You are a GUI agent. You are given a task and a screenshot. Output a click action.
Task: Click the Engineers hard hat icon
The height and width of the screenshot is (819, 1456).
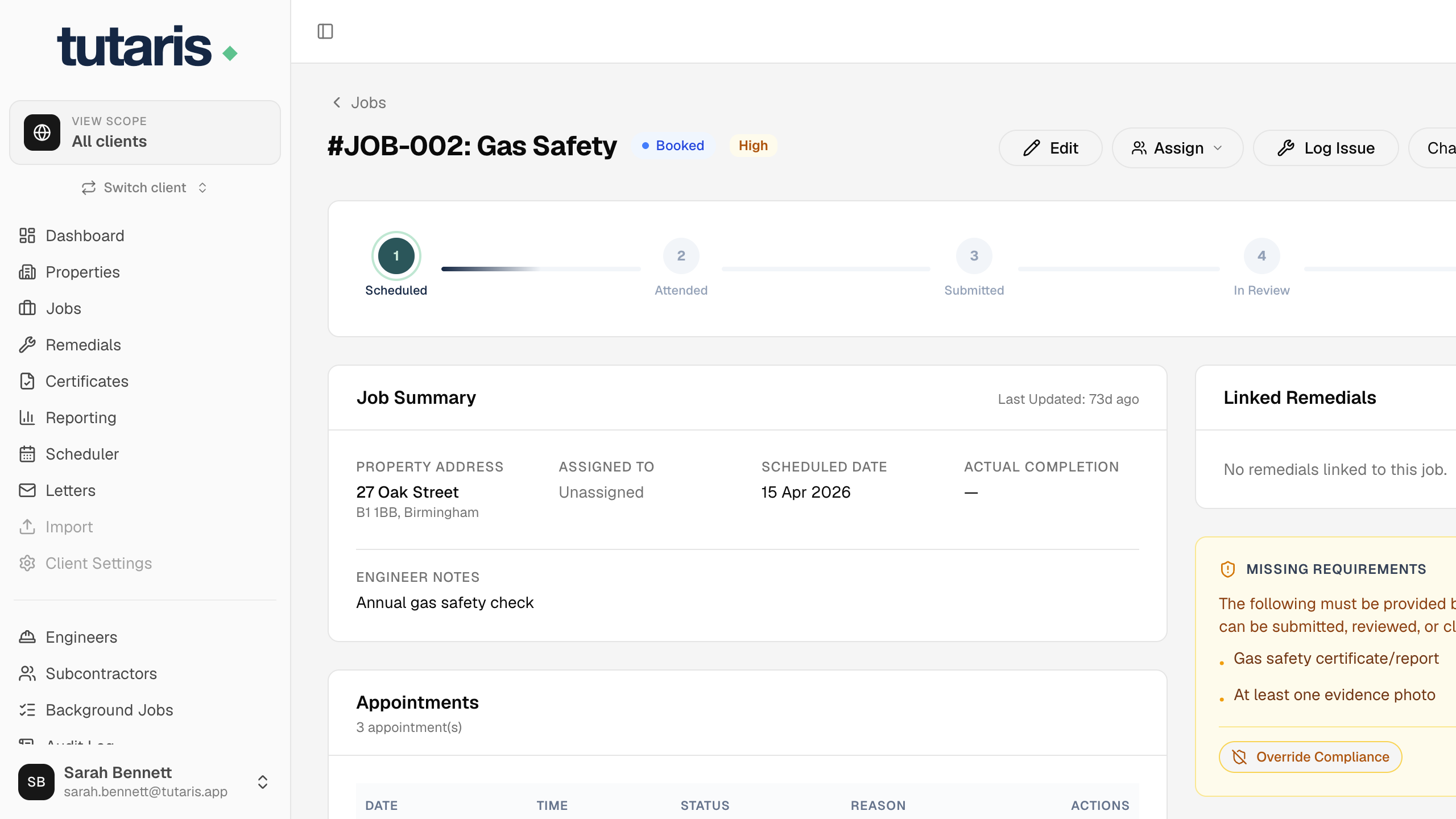pos(27,637)
